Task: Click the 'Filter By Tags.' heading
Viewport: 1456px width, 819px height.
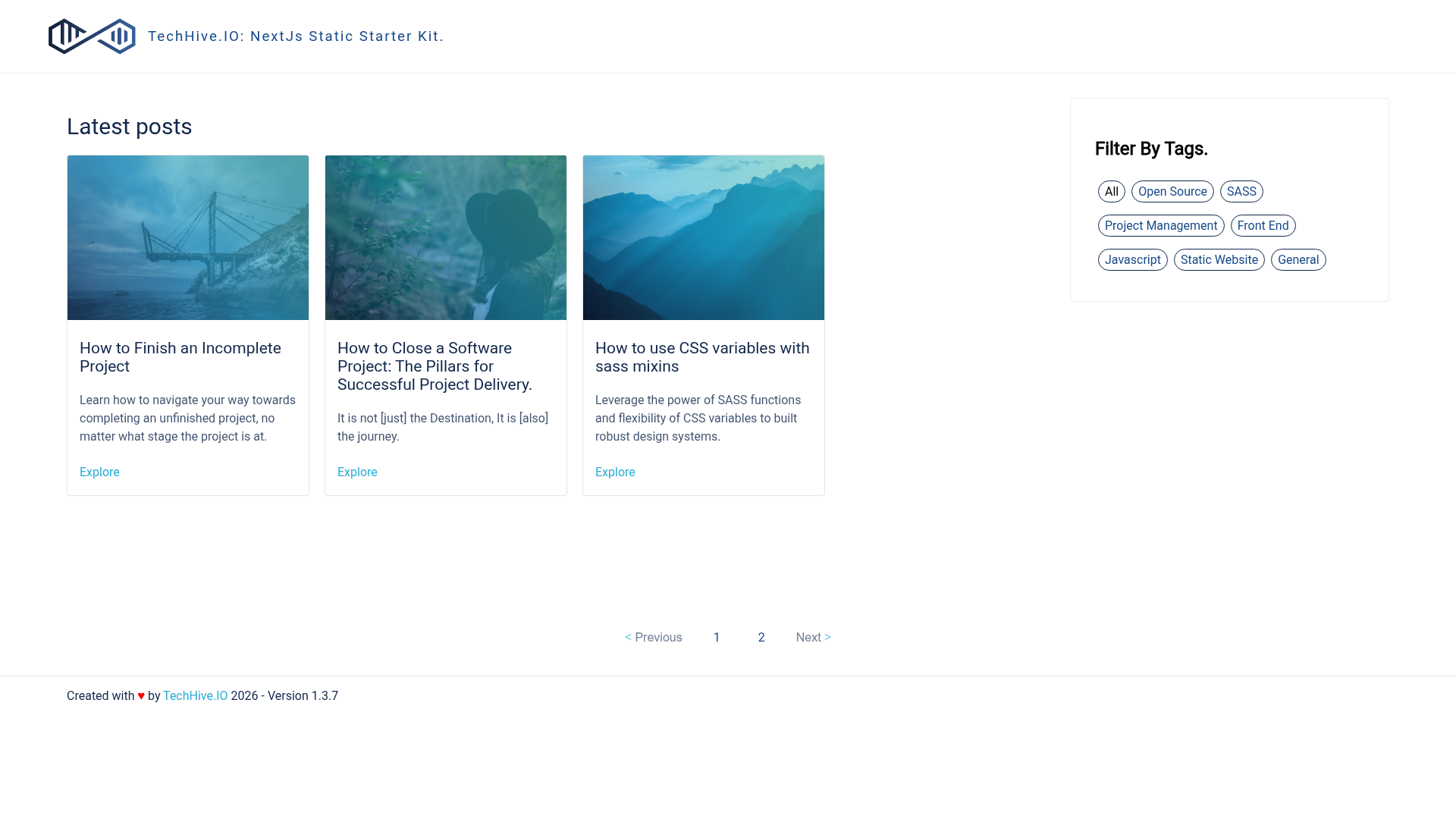Action: pos(1151,149)
